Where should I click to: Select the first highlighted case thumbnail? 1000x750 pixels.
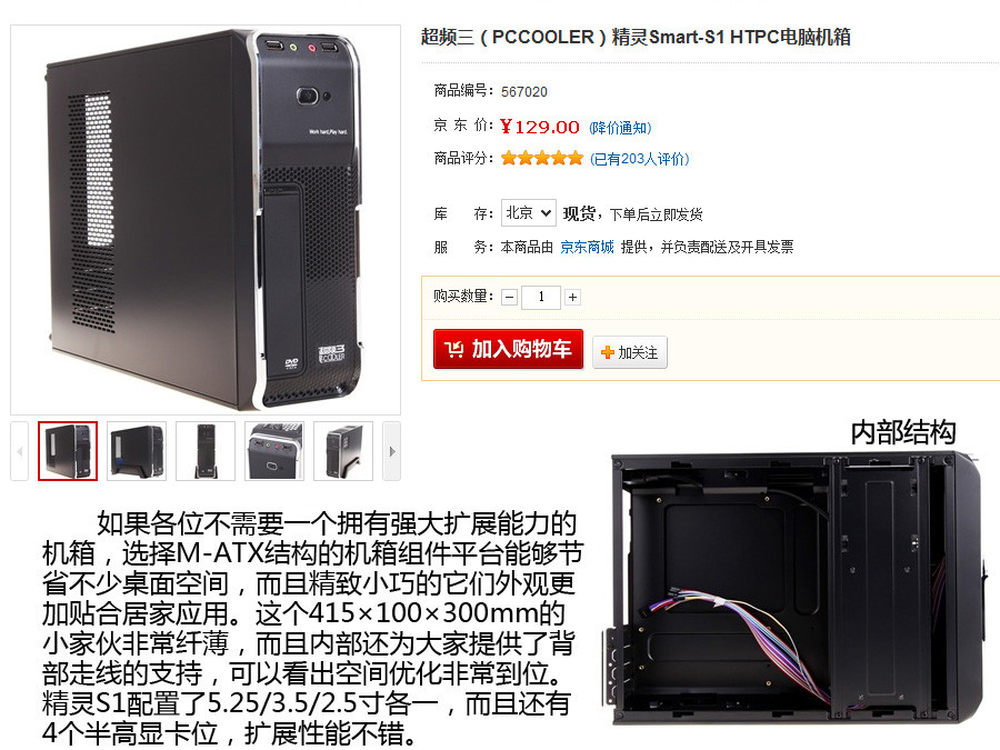coord(68,451)
